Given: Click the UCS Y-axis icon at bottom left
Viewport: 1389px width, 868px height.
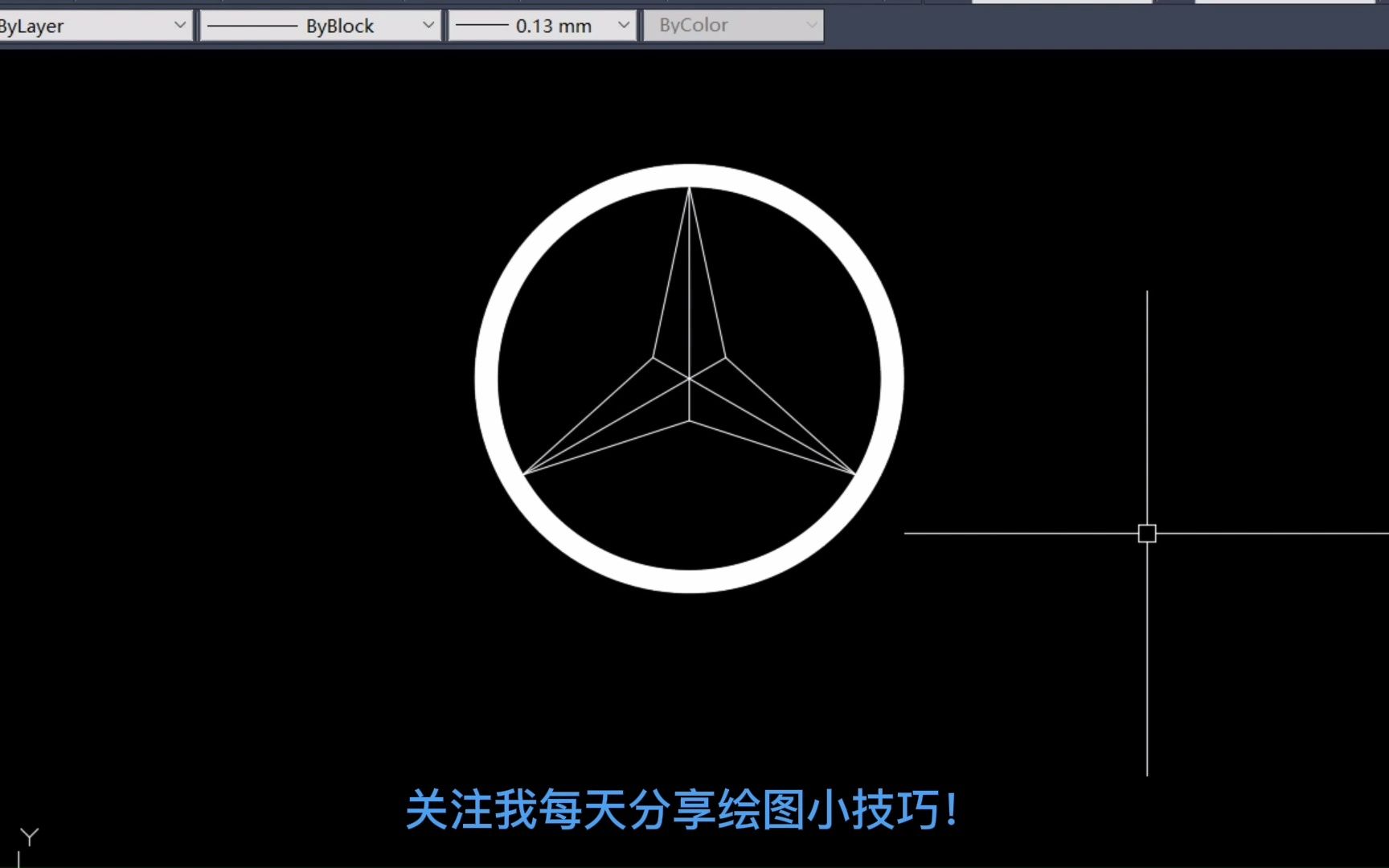Looking at the screenshot, I should click(28, 836).
